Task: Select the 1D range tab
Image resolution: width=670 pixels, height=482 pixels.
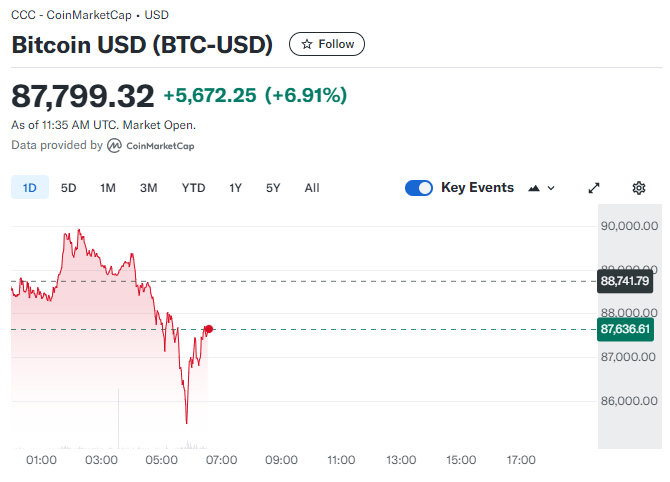Action: tap(30, 188)
